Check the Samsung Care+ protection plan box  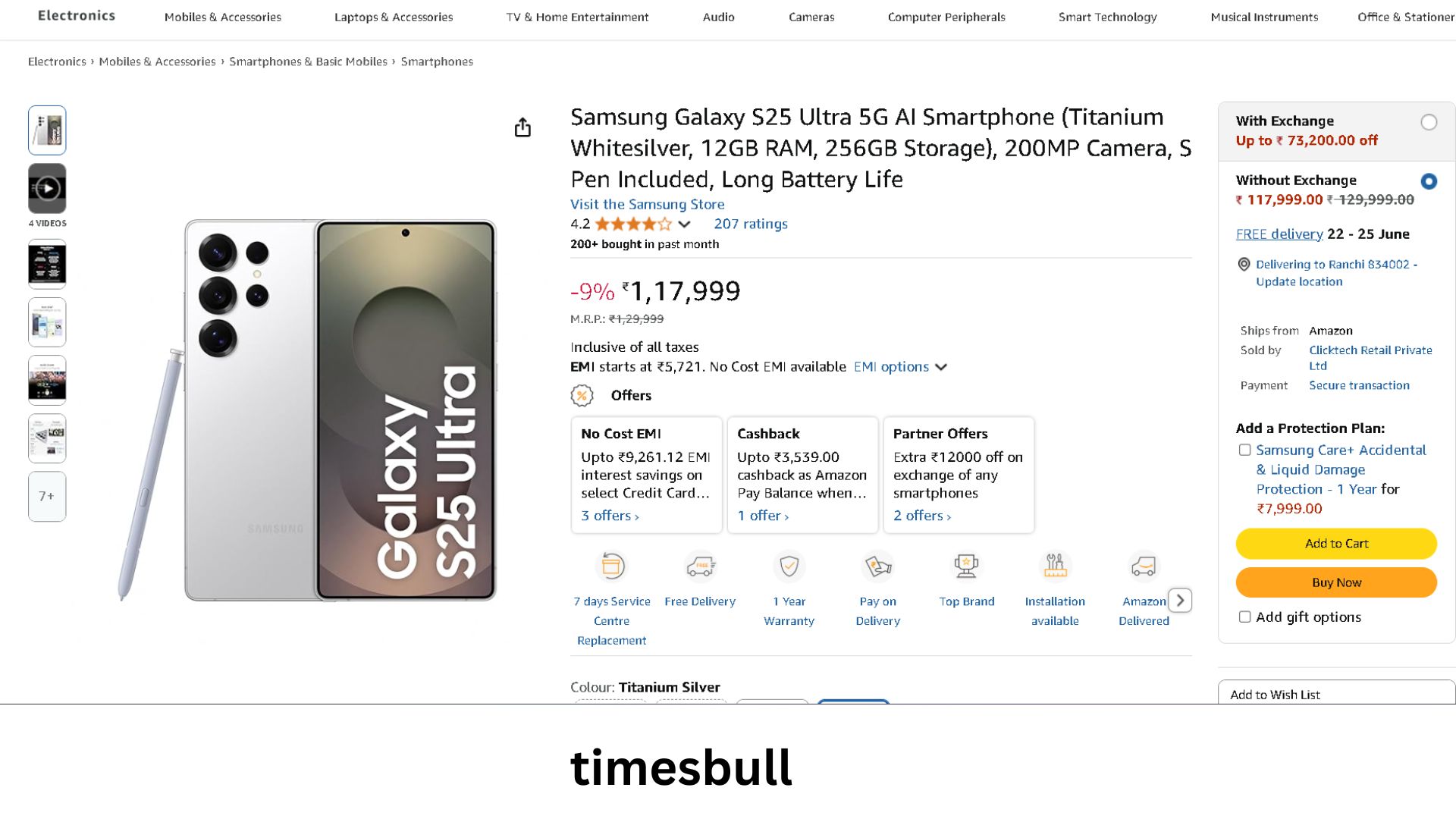click(x=1244, y=450)
